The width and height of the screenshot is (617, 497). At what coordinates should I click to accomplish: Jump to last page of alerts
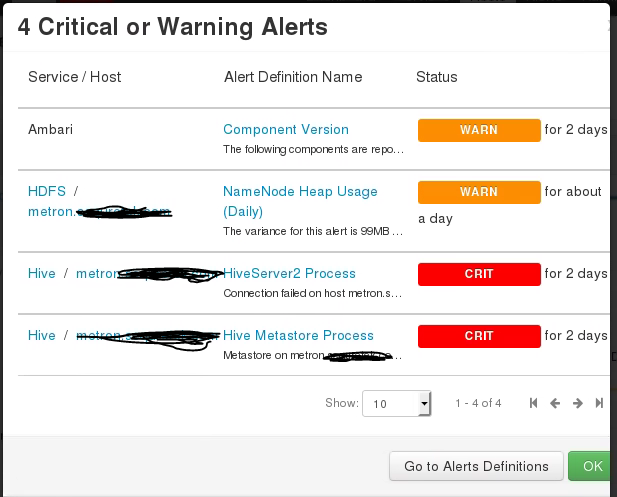(x=599, y=403)
